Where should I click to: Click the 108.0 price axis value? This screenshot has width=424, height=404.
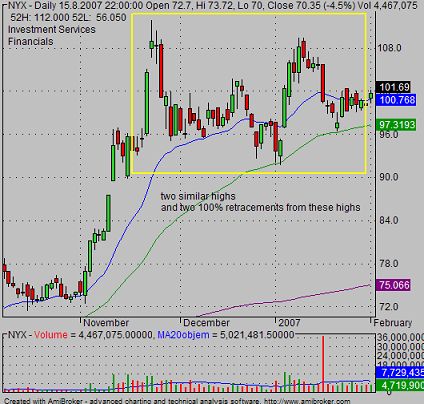tap(389, 48)
